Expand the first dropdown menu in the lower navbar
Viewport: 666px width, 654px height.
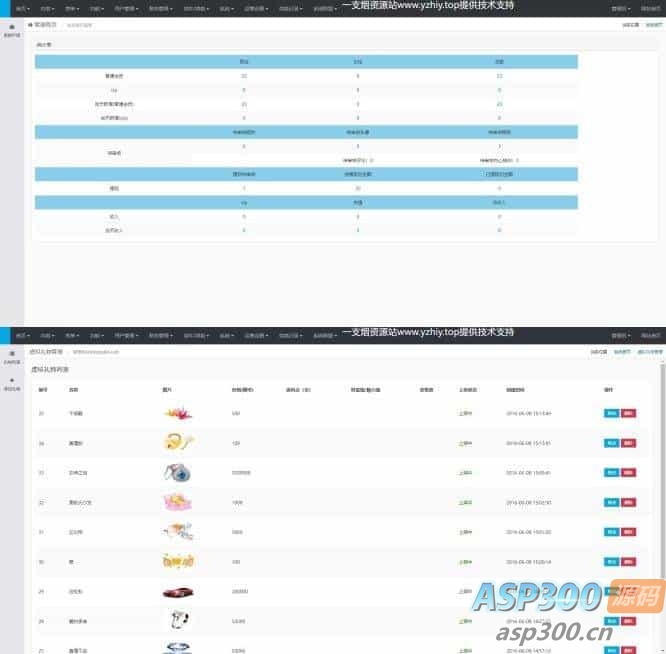click(23, 335)
